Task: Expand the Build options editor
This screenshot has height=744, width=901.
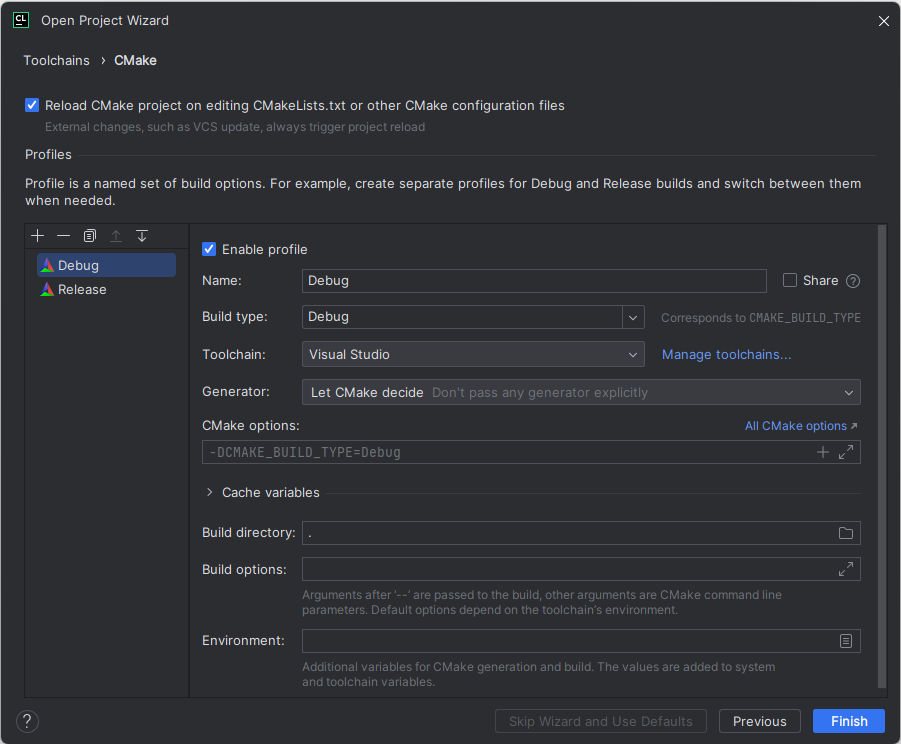Action: [x=845, y=568]
